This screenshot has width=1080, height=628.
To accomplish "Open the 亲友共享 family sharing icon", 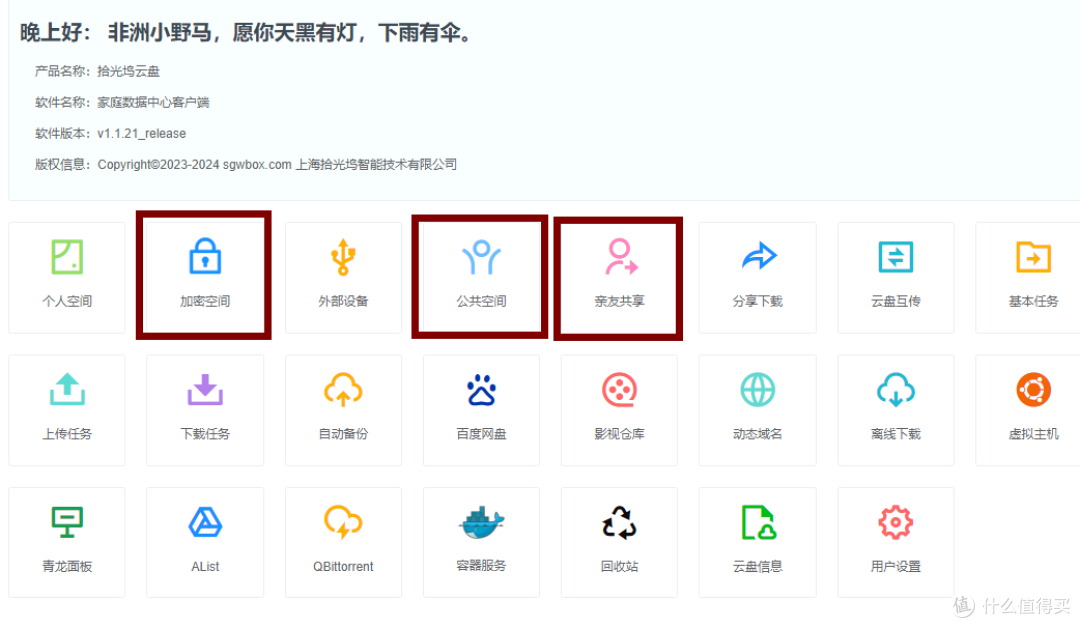I will point(620,257).
